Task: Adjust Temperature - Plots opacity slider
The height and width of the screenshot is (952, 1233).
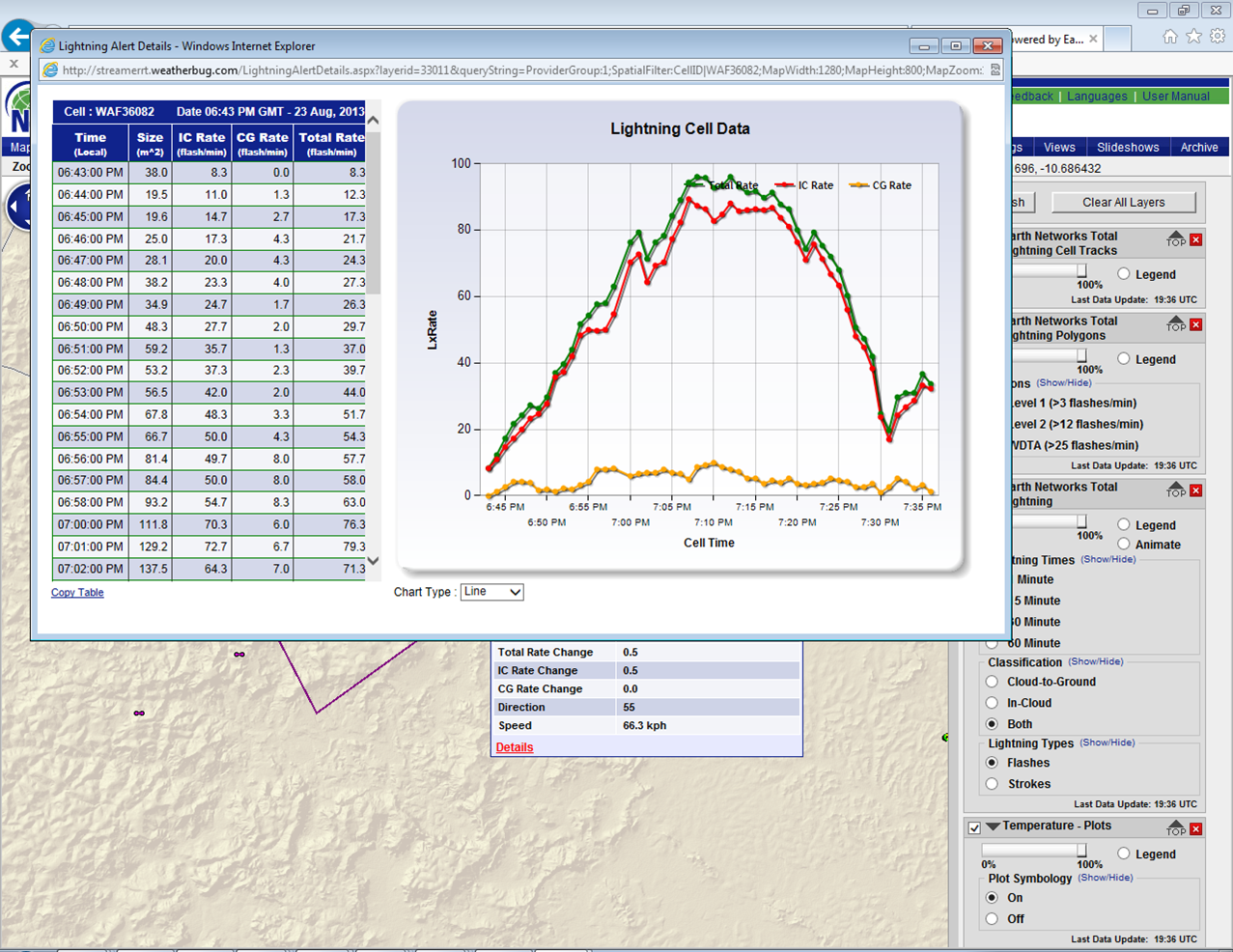Action: pos(1081,851)
